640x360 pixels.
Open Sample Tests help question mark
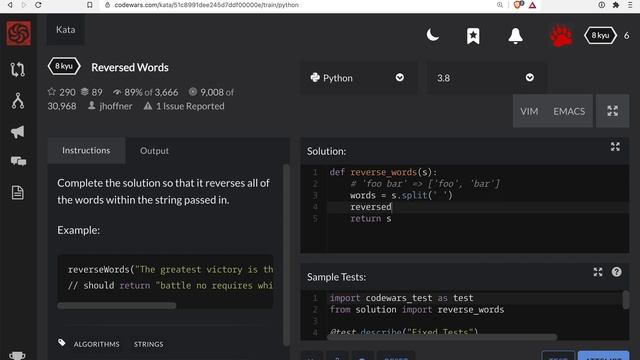(x=616, y=272)
